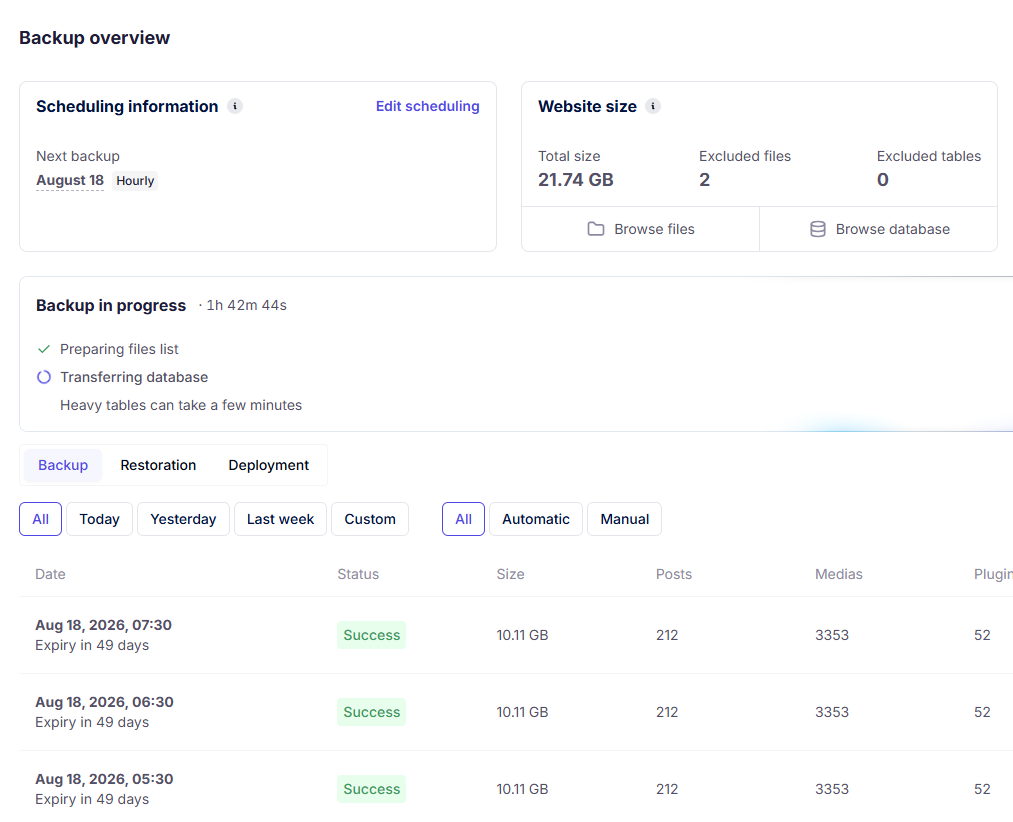Click the Size column header
This screenshot has height=822, width=1013.
510,574
